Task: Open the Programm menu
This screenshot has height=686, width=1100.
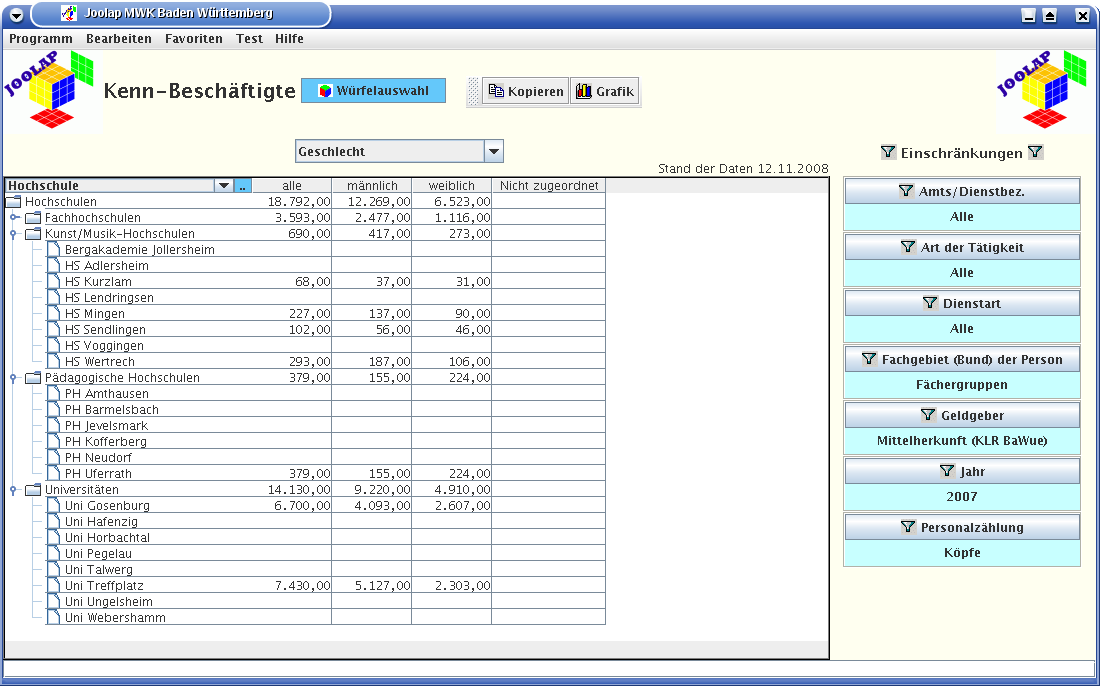Action: tap(41, 39)
